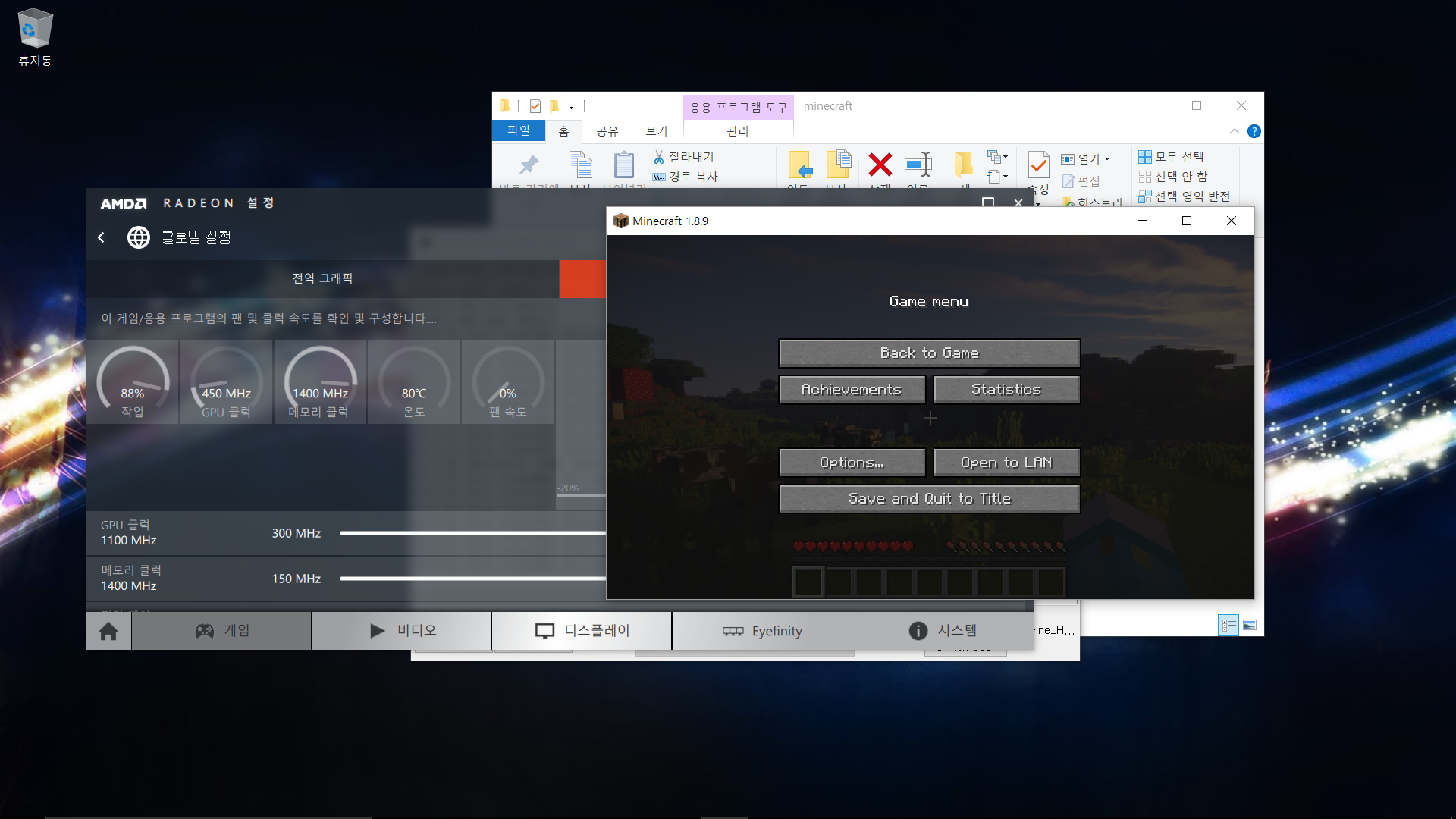Switch to large icons view toggle

1250,626
